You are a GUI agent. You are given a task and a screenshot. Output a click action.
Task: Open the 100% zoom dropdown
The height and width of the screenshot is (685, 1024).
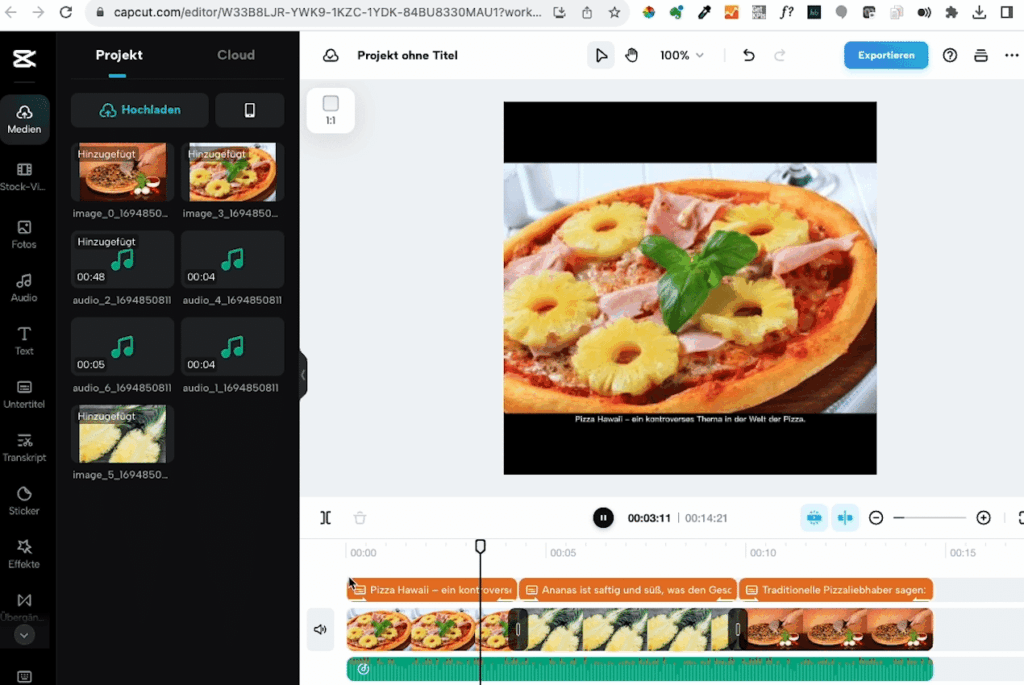[681, 56]
